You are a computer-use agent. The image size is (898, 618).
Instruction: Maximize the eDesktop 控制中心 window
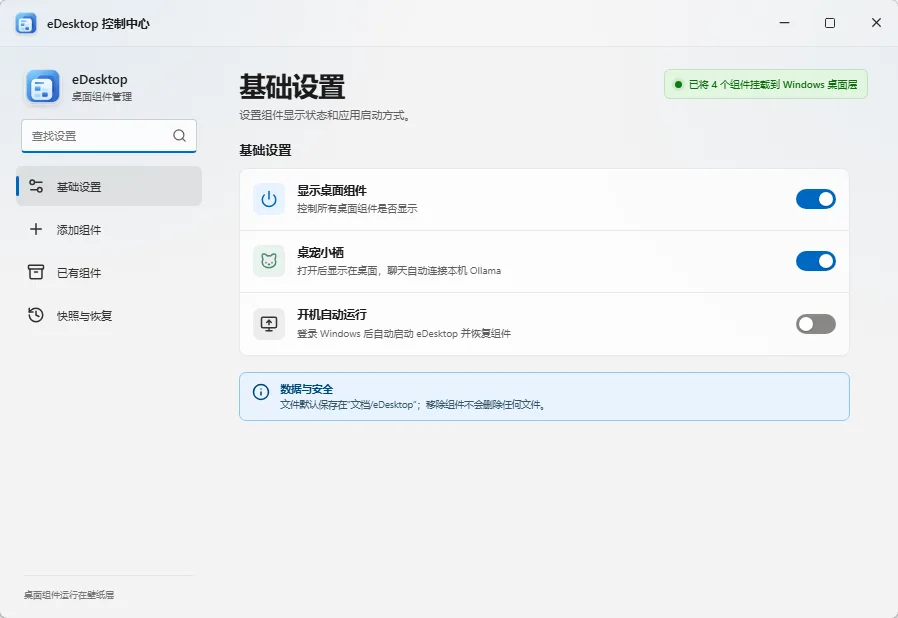tap(830, 23)
